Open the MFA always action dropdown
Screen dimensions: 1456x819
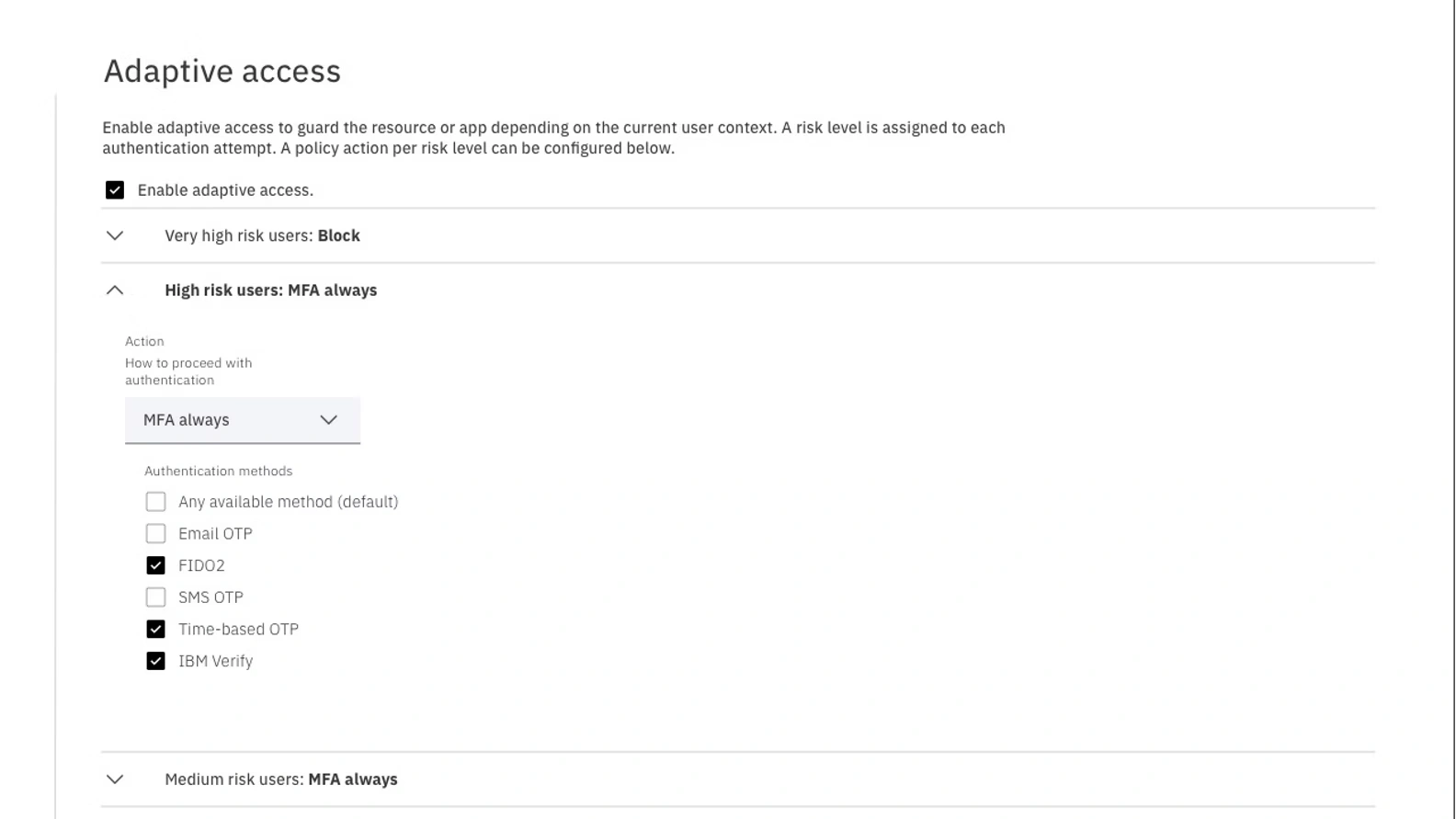click(243, 420)
